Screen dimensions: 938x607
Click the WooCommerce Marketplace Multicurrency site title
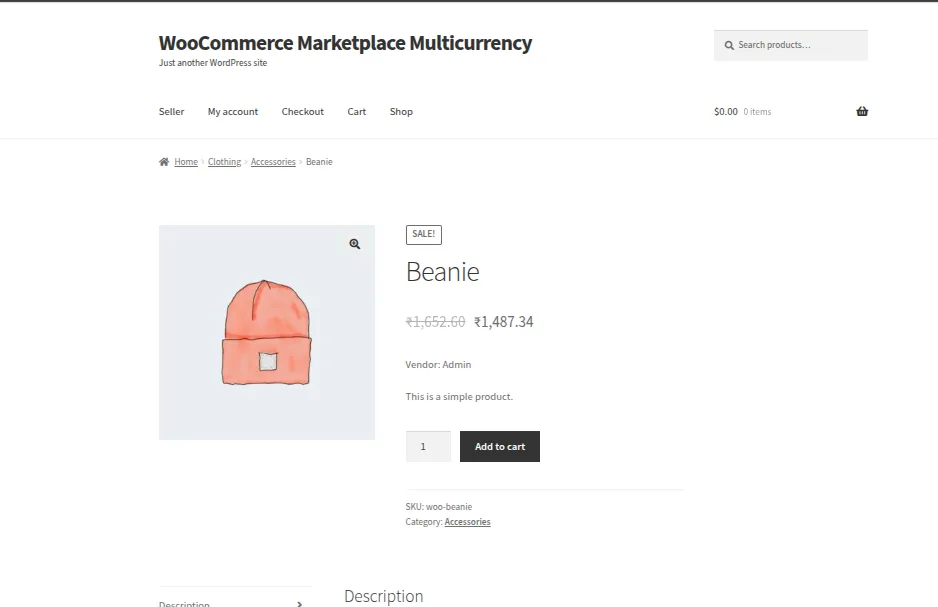click(x=345, y=43)
